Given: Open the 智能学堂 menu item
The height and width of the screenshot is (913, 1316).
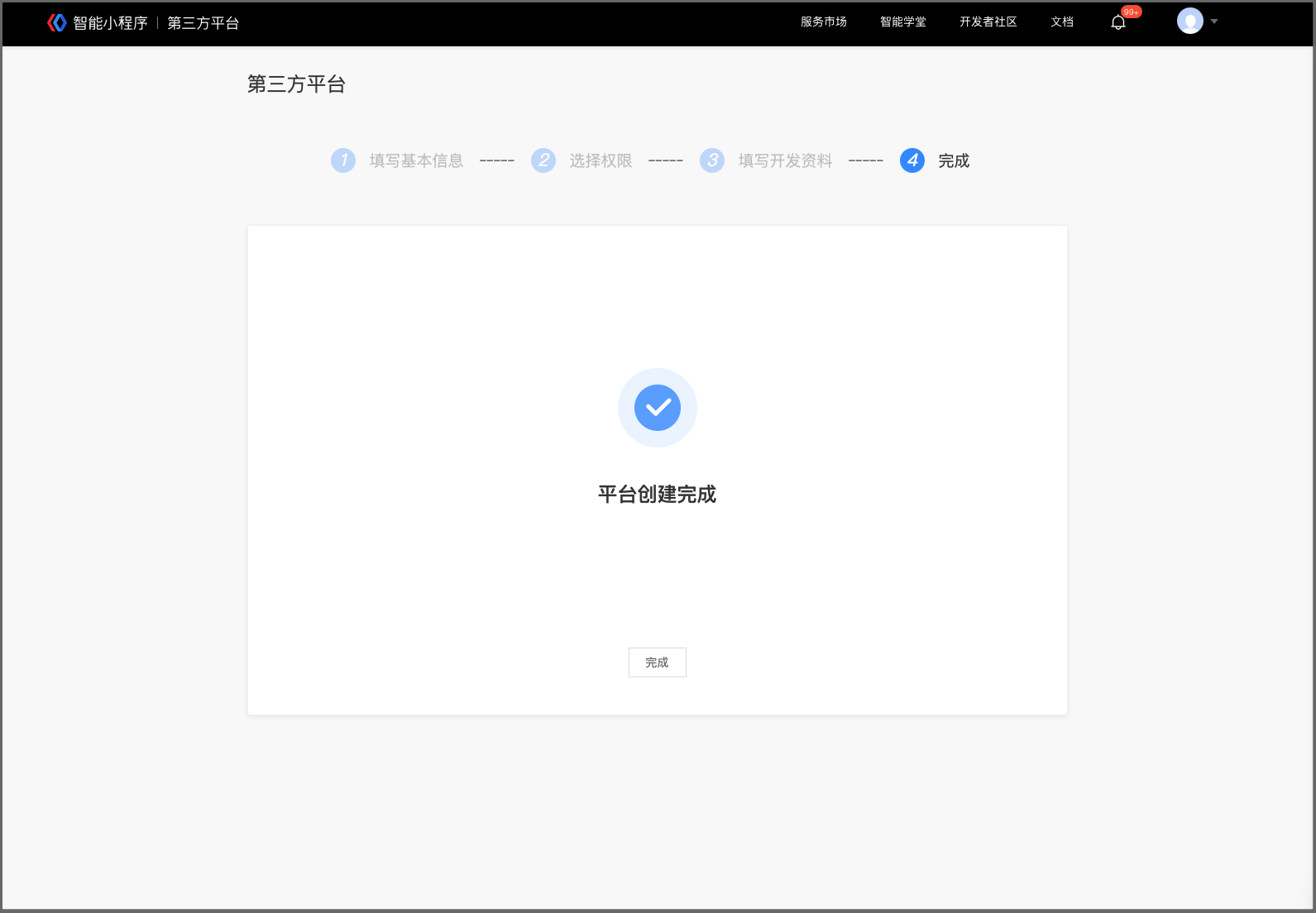Looking at the screenshot, I should (903, 22).
